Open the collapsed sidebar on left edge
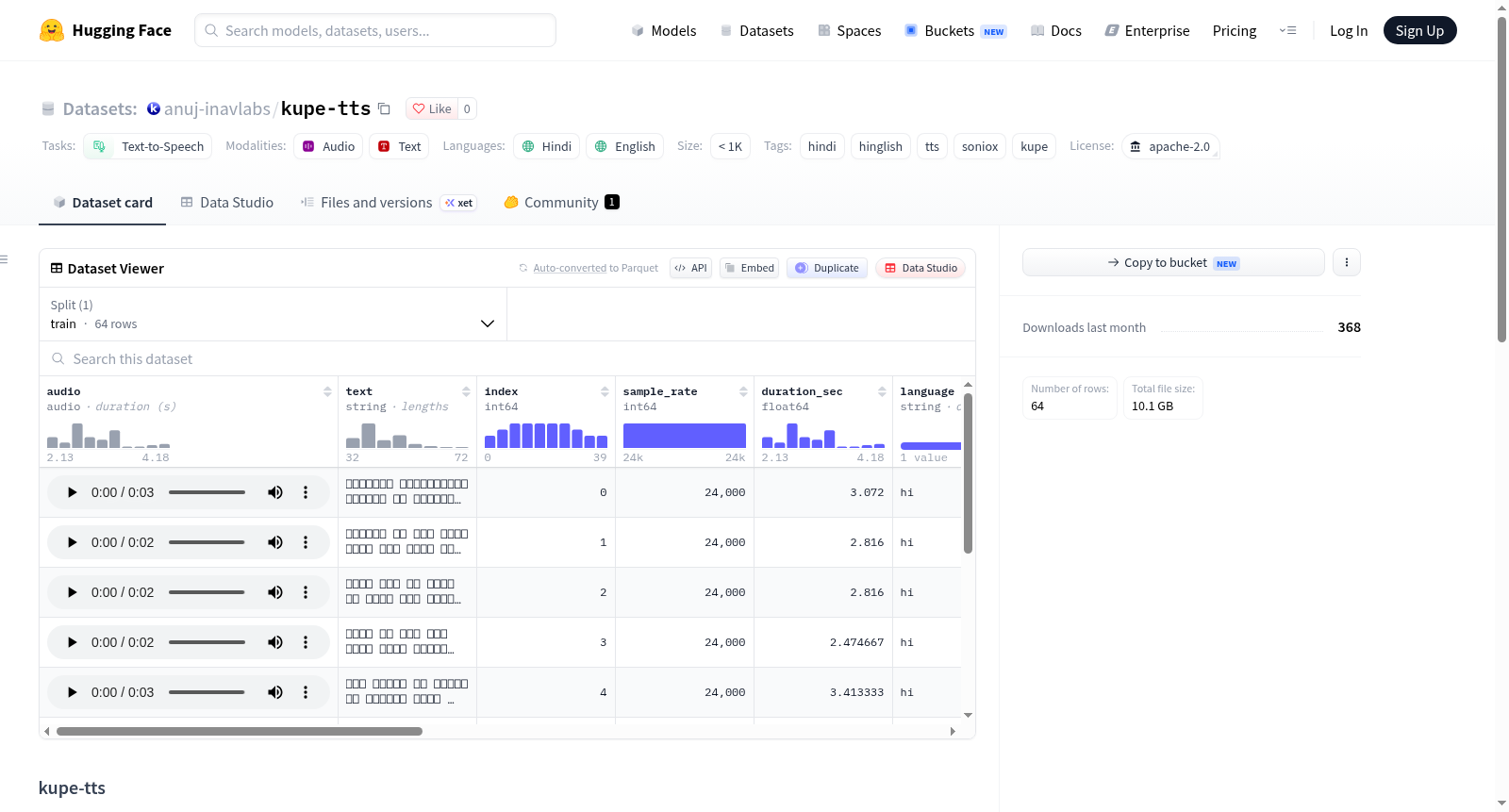This screenshot has width=1509, height=812. (4, 259)
